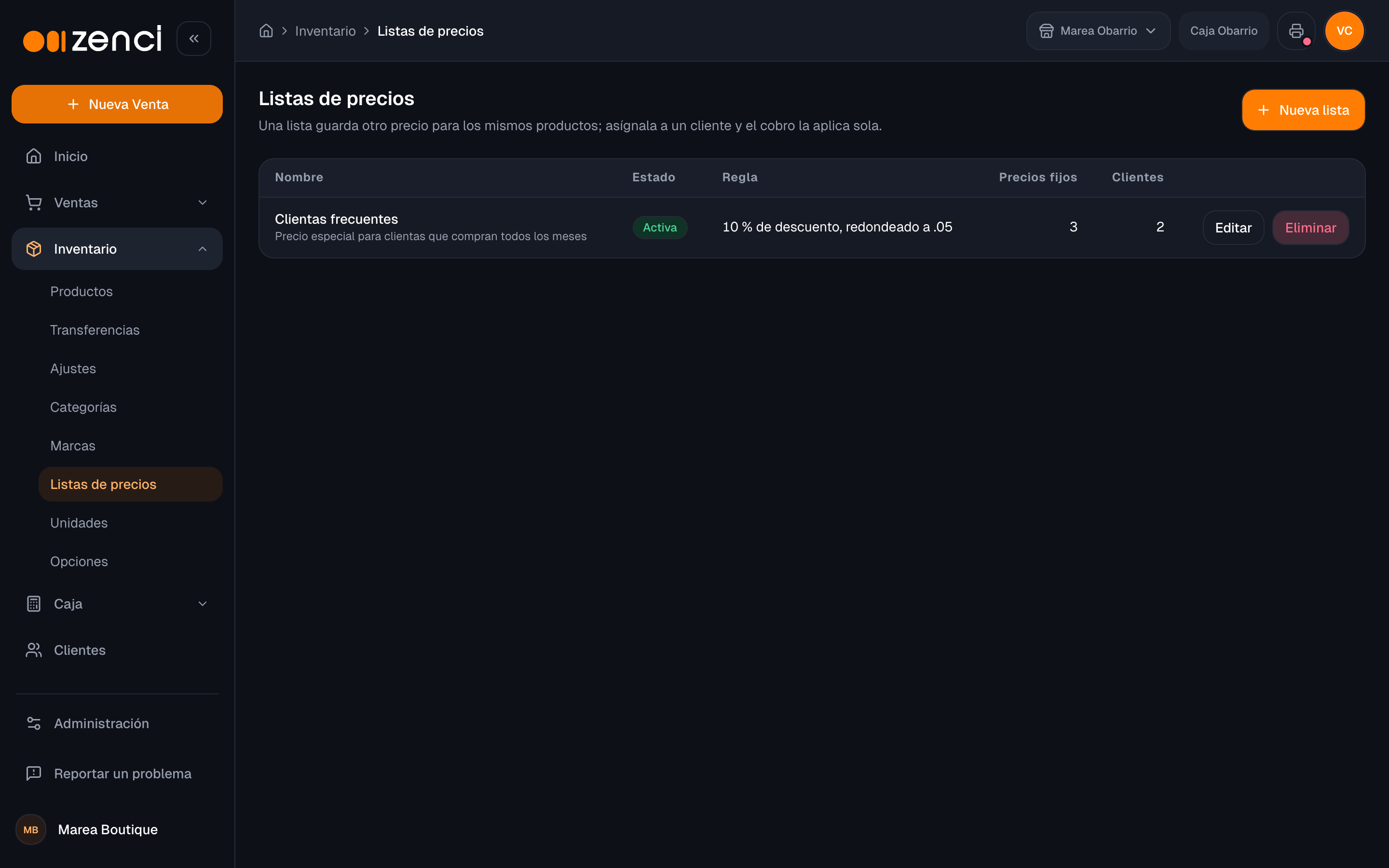1389x868 pixels.
Task: Click the Inventario box icon
Action: [34, 249]
